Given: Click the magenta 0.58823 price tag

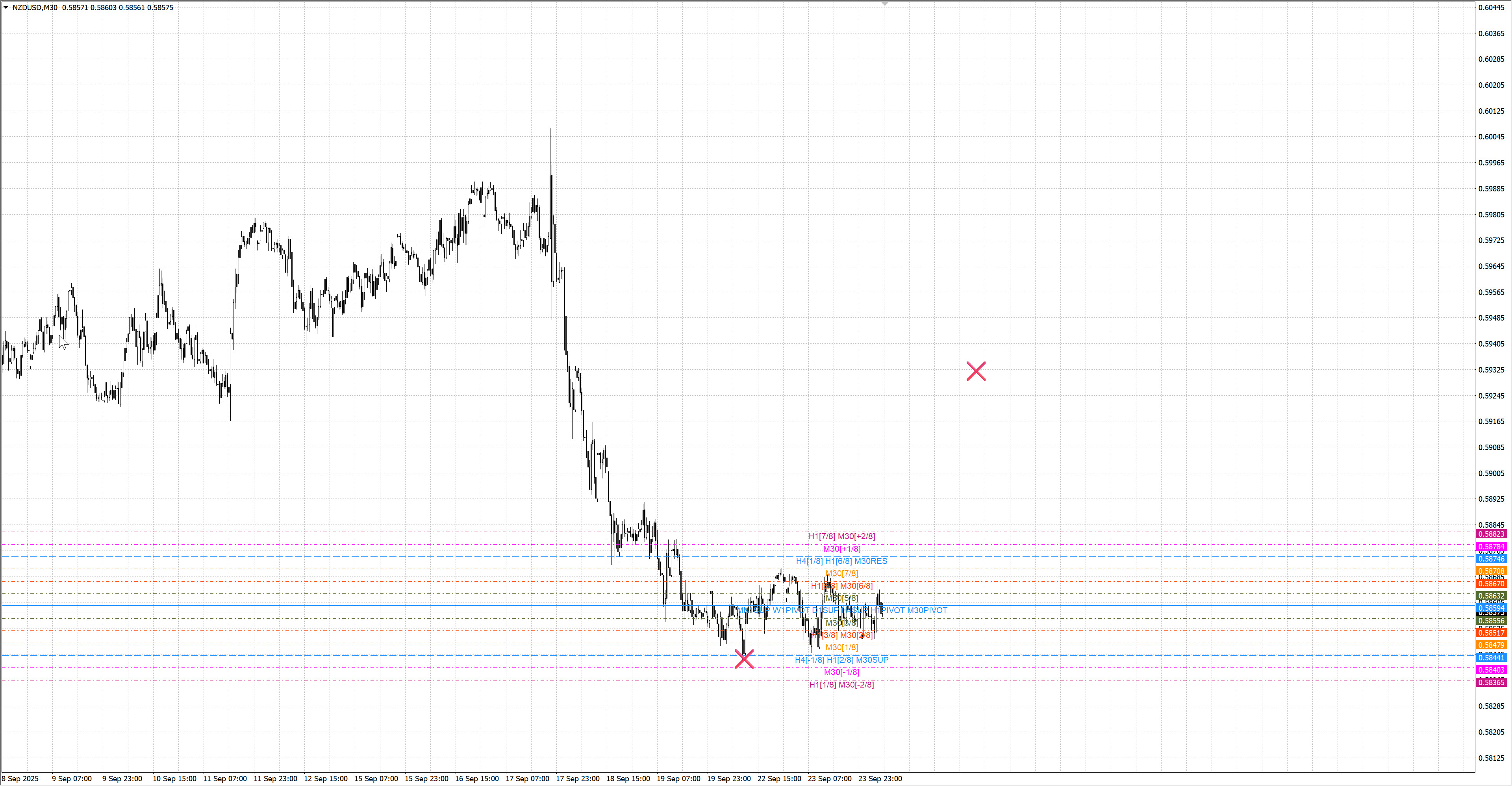Looking at the screenshot, I should pos(1491,534).
